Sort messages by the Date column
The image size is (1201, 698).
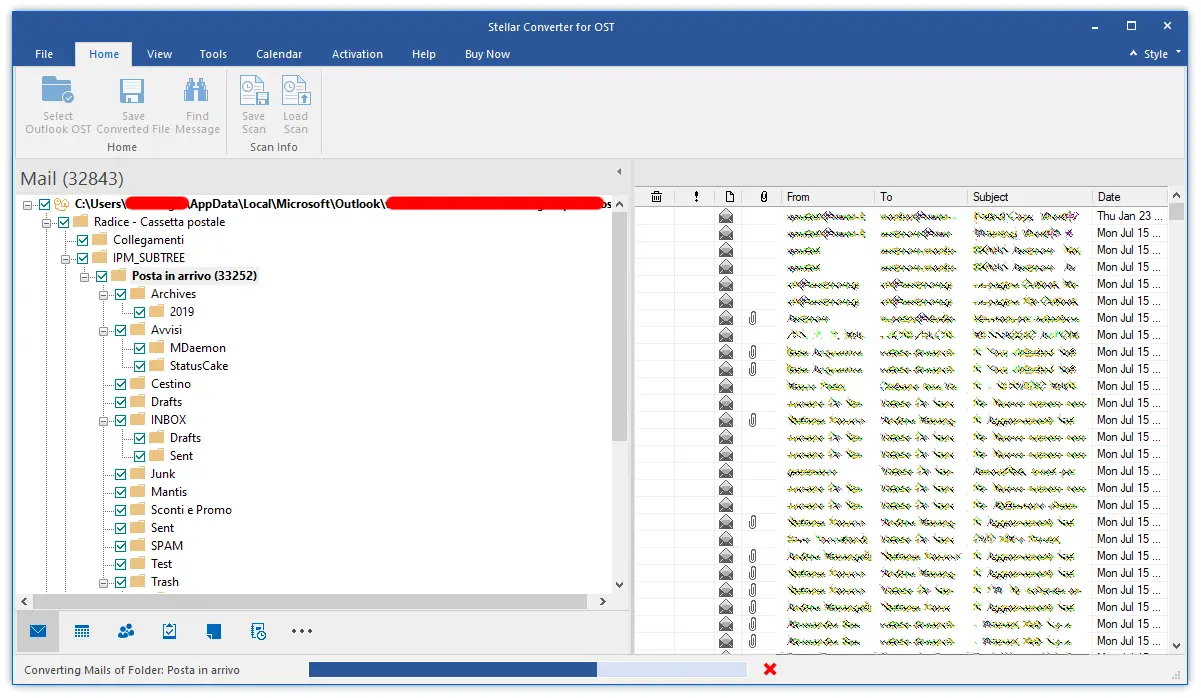click(1130, 197)
